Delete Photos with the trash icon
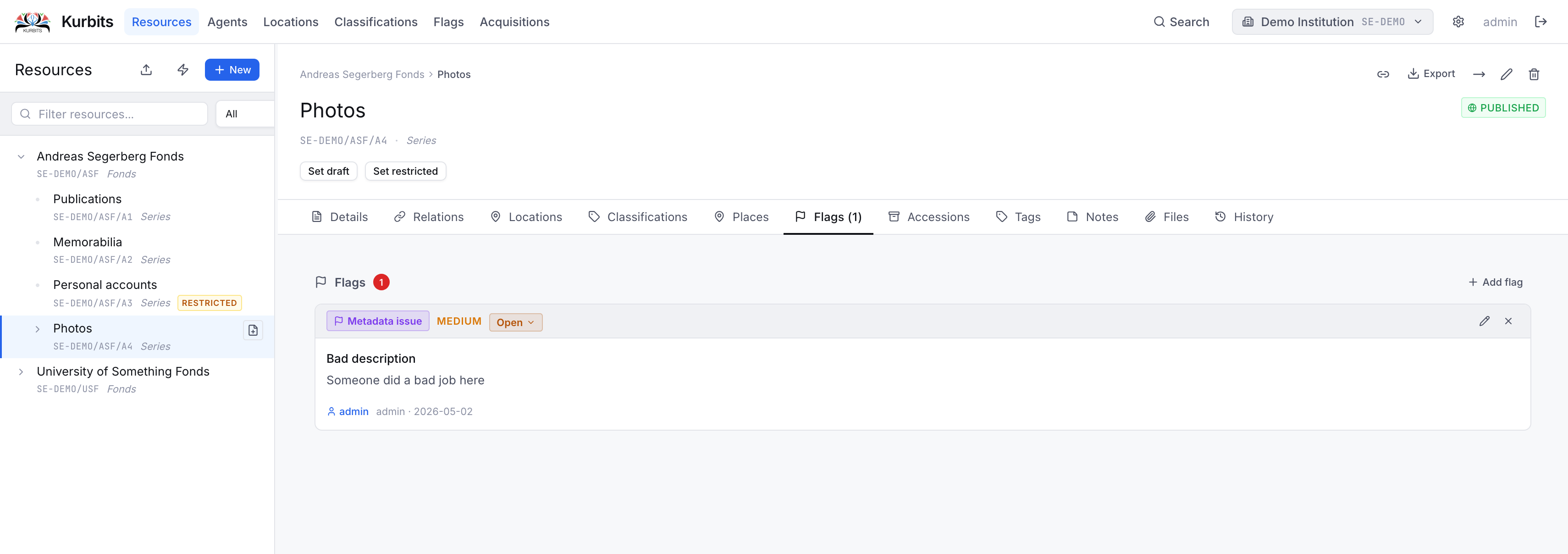This screenshot has width=1568, height=554. pyautogui.click(x=1534, y=74)
